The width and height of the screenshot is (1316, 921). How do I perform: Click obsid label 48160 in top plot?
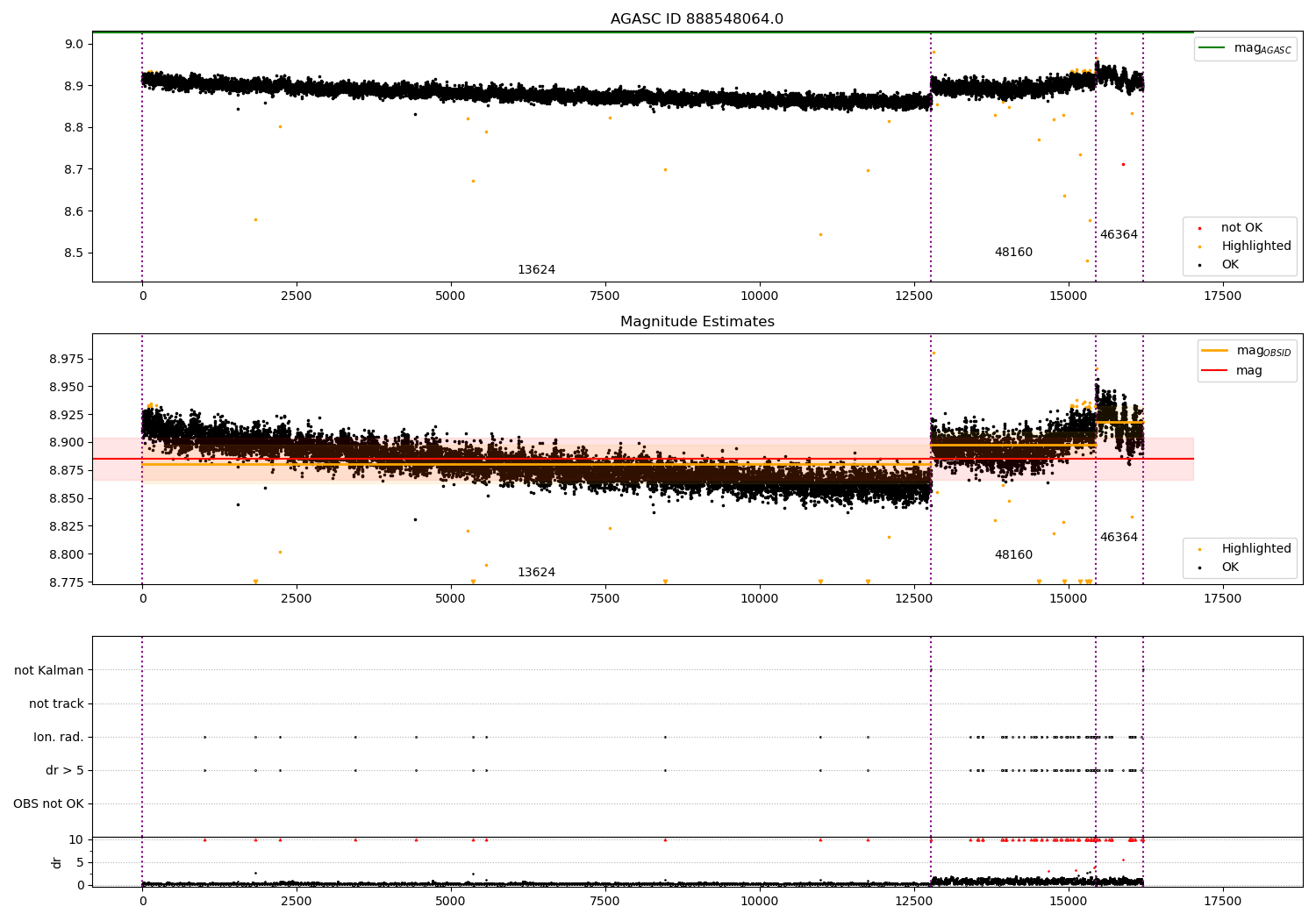(x=1013, y=253)
